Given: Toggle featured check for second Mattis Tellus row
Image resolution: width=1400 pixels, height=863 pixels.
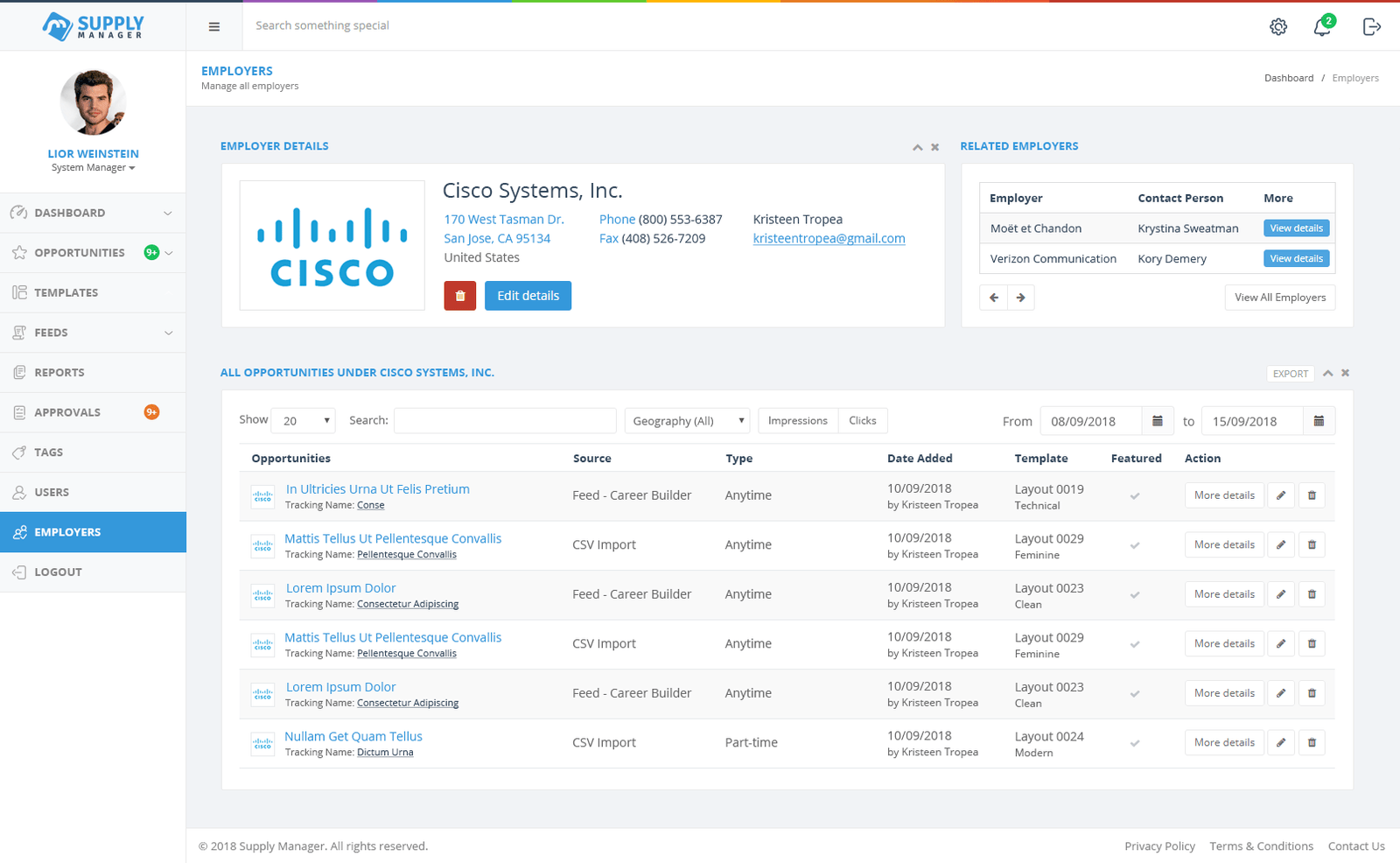Looking at the screenshot, I should pyautogui.click(x=1135, y=644).
